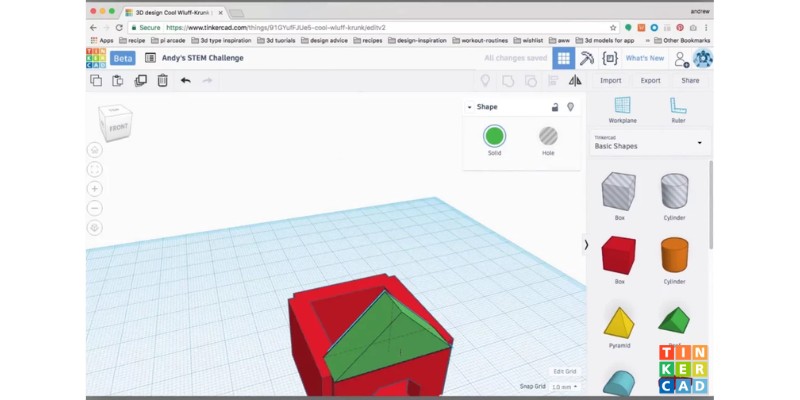Open the pi arcade bookmark folder

[x=168, y=40]
